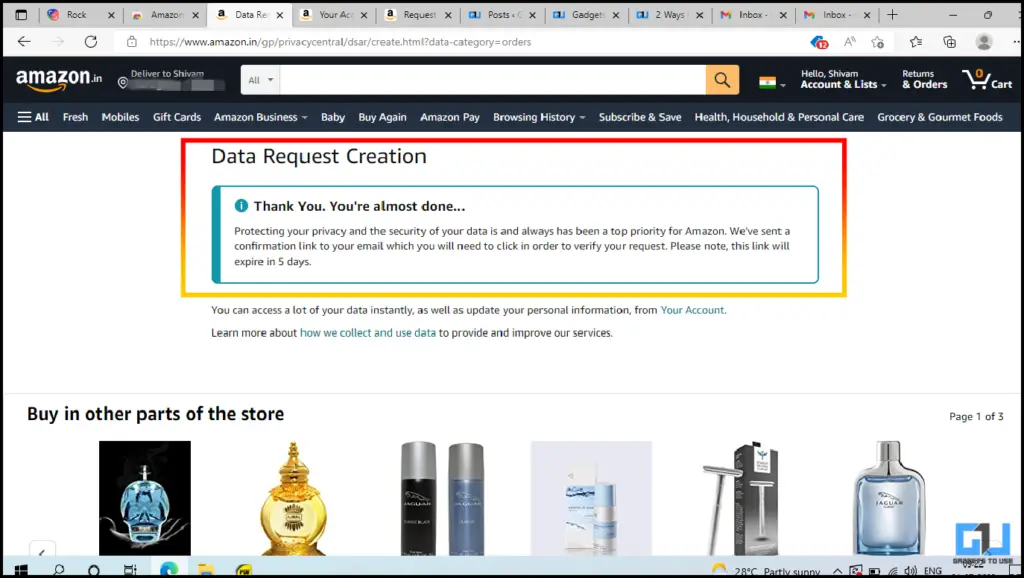Open the silver safety razor product

[741, 498]
